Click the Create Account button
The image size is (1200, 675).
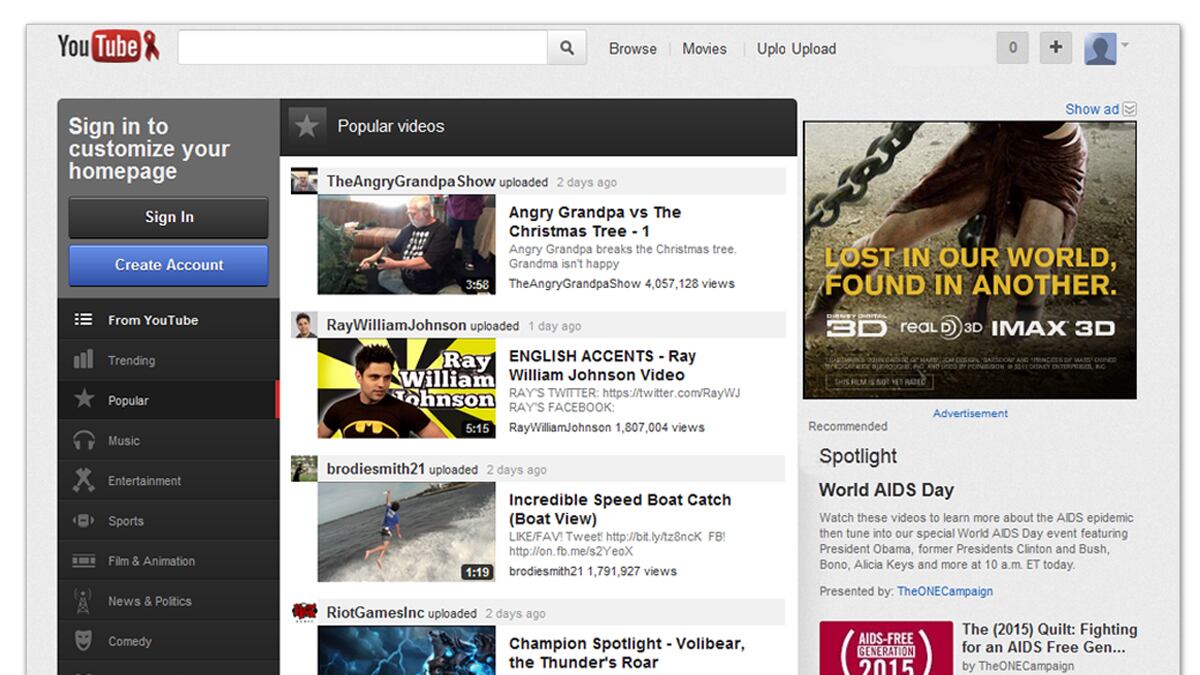pyautogui.click(x=167, y=265)
